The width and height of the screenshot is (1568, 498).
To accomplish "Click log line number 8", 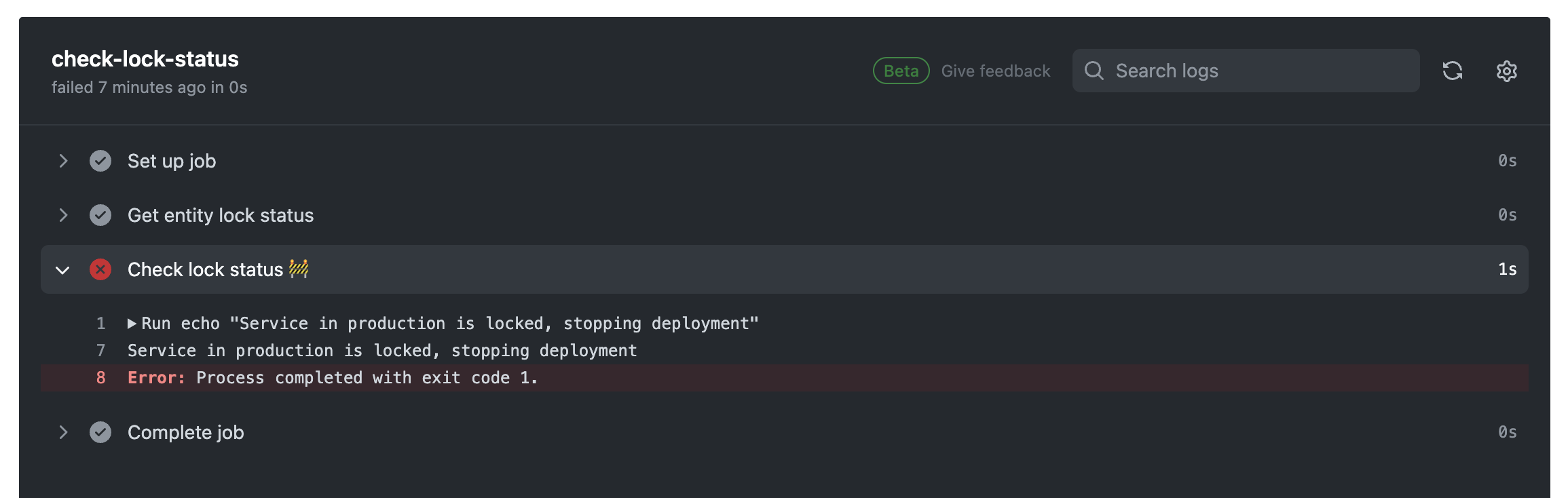I will point(100,378).
